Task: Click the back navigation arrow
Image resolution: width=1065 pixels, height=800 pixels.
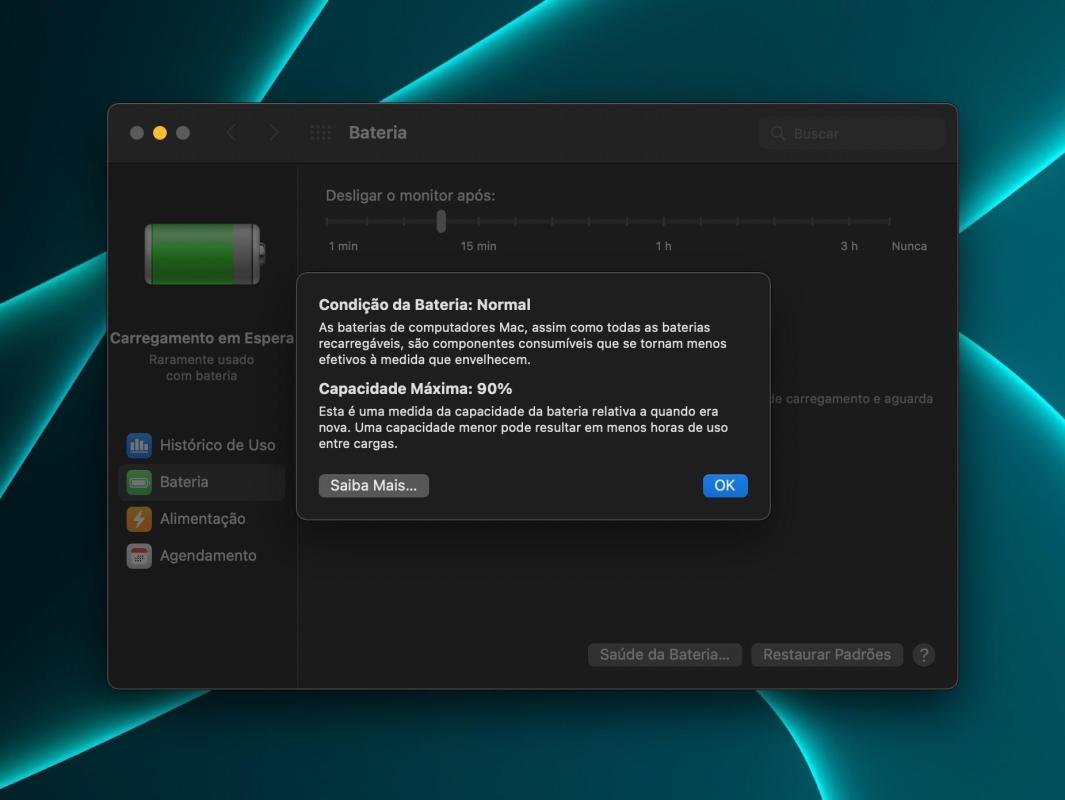Action: (232, 132)
